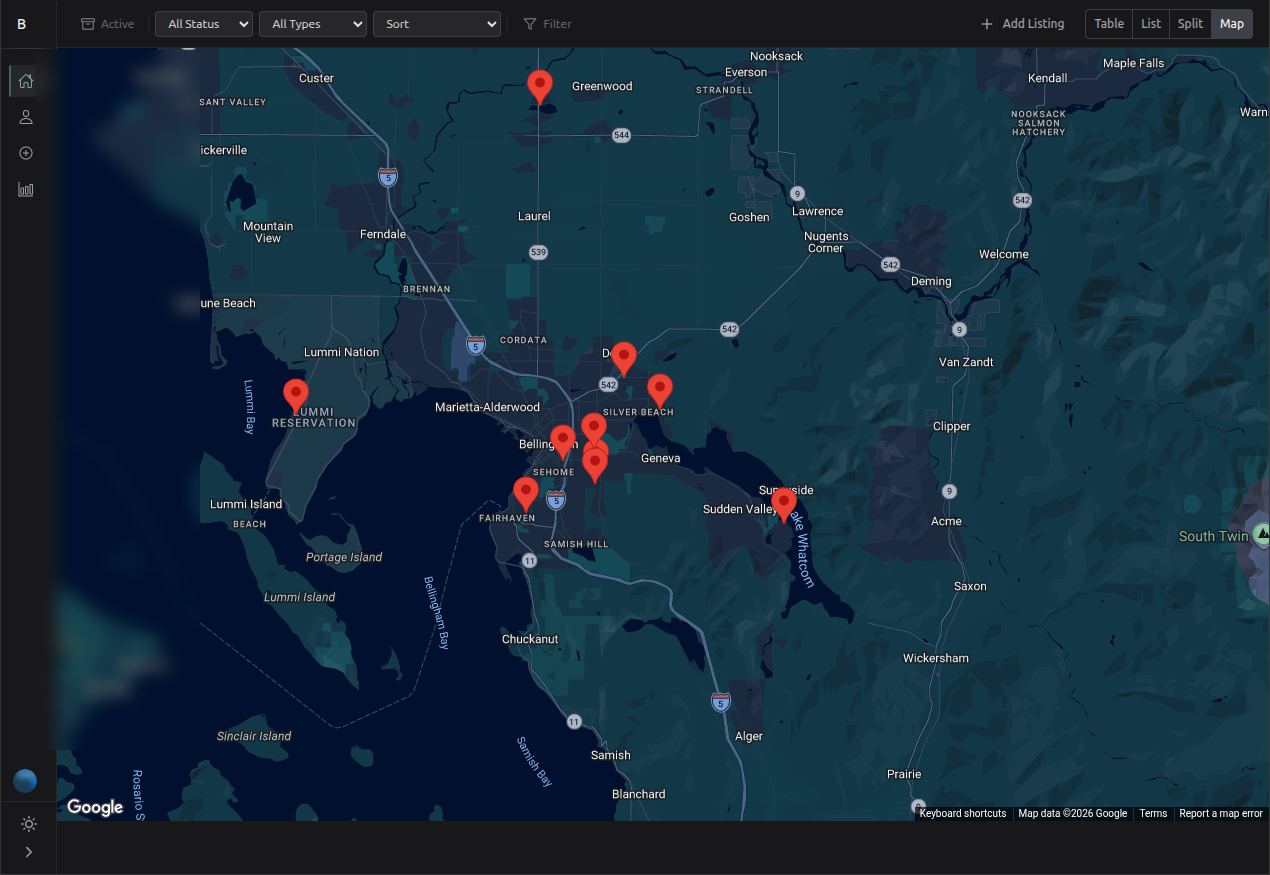Click the add-new plus icon in sidebar
This screenshot has width=1270, height=875.
pos(25,153)
